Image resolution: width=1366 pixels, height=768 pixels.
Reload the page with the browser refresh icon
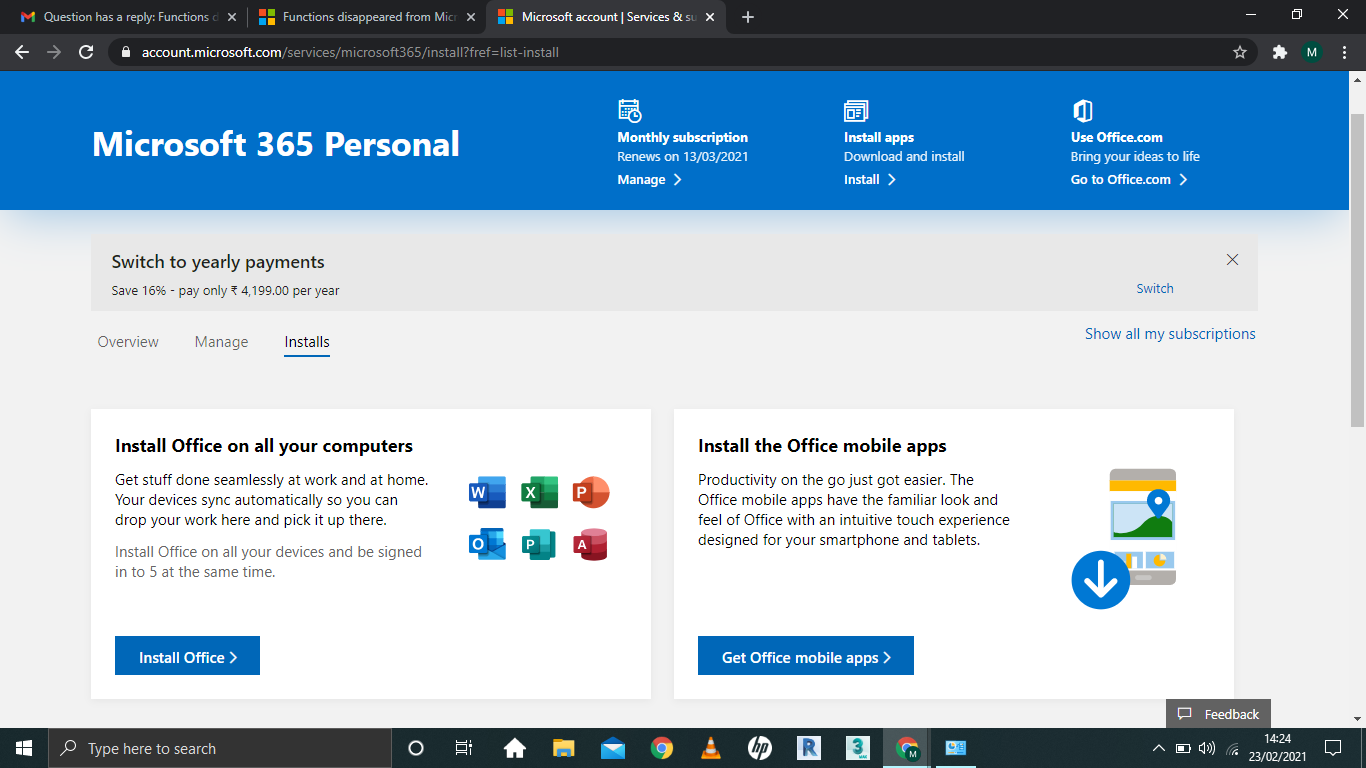[86, 52]
